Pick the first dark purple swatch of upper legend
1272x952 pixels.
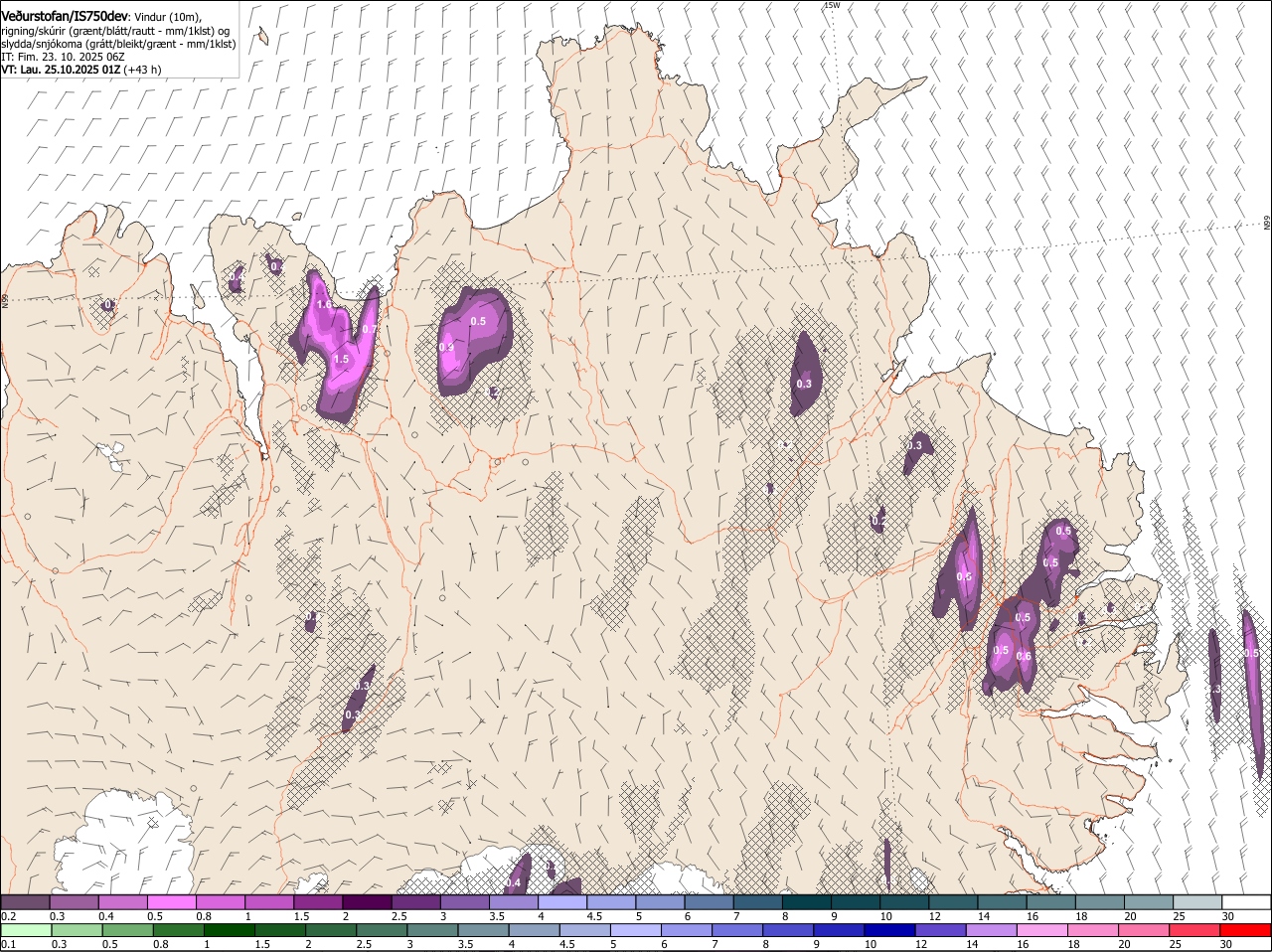[25, 901]
